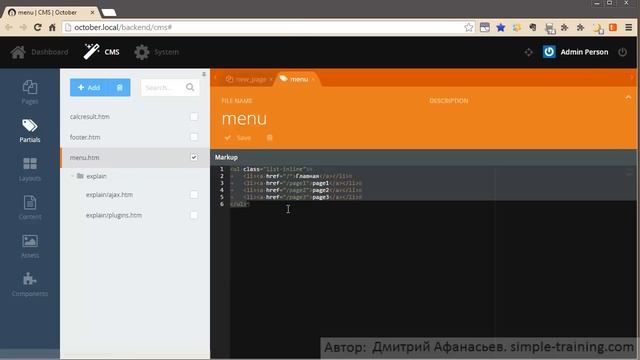640x360 pixels.
Task: Close the October browser tab
Action: 92,13
